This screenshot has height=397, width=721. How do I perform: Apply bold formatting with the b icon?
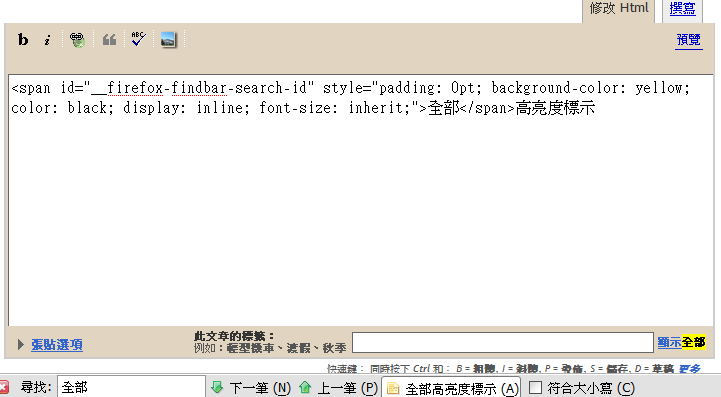(x=23, y=40)
